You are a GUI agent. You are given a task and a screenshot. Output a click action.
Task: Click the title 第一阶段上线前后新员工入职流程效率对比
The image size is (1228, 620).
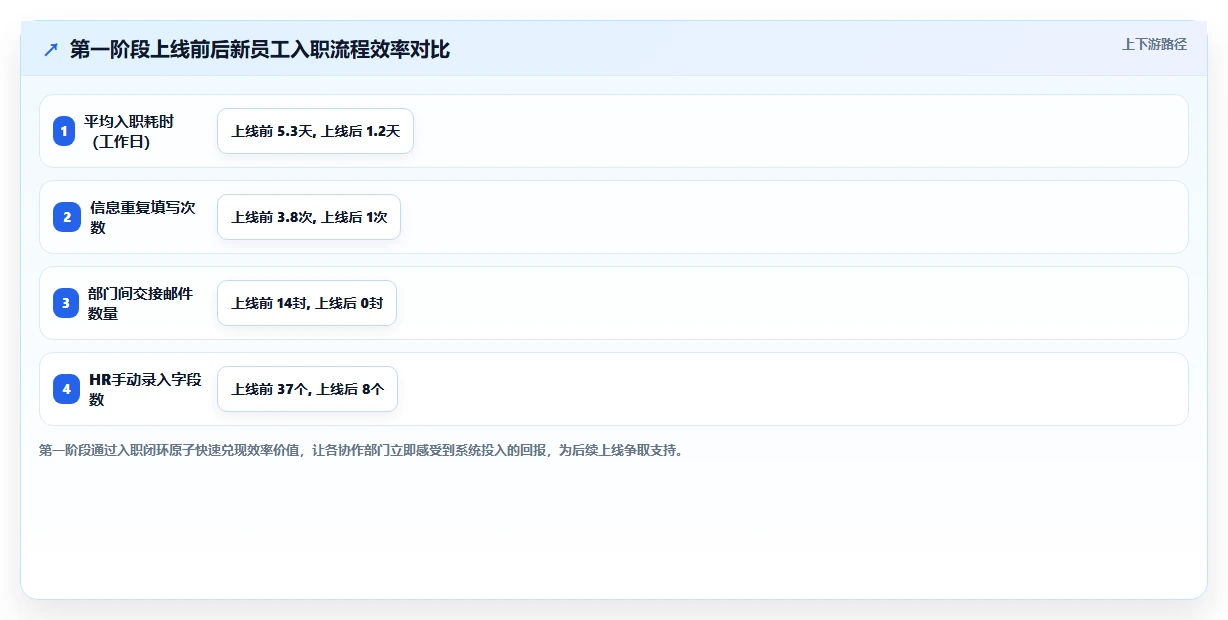pos(260,50)
